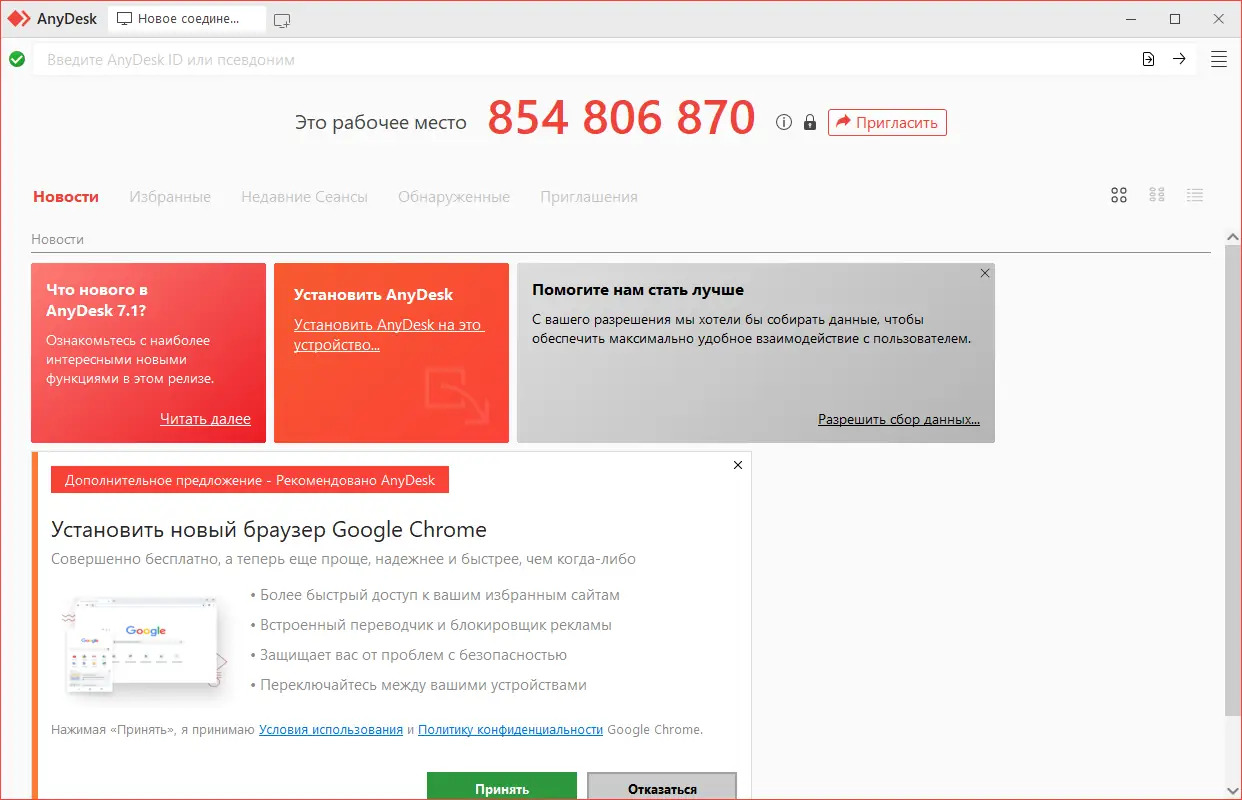
Task: Click 'Дополнительное предложение - Рекомендовано AnyDesk' banner
Action: (250, 480)
